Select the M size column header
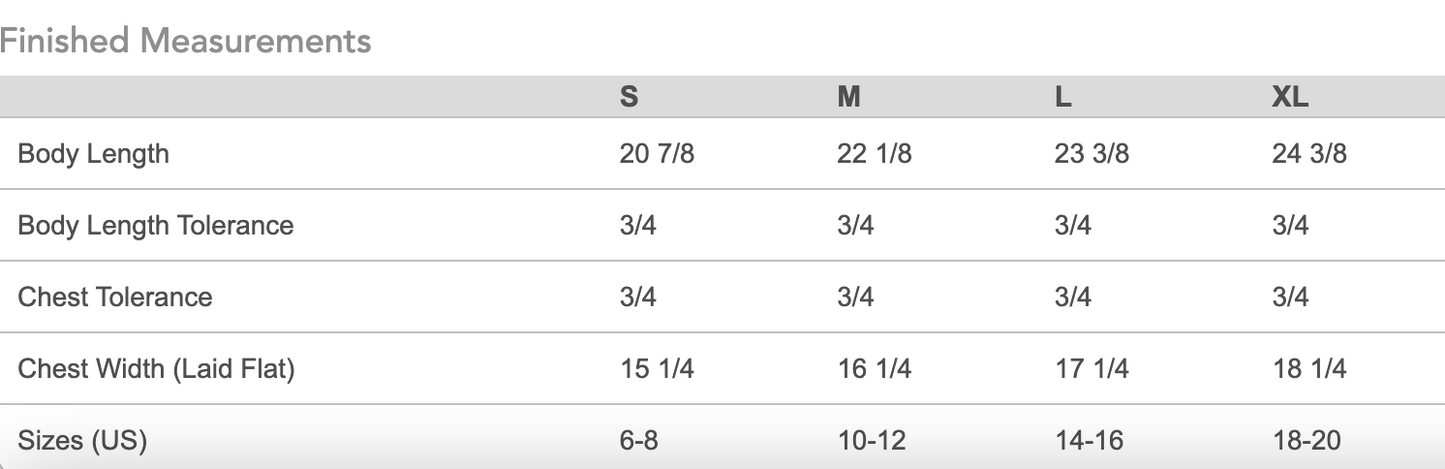 (848, 97)
